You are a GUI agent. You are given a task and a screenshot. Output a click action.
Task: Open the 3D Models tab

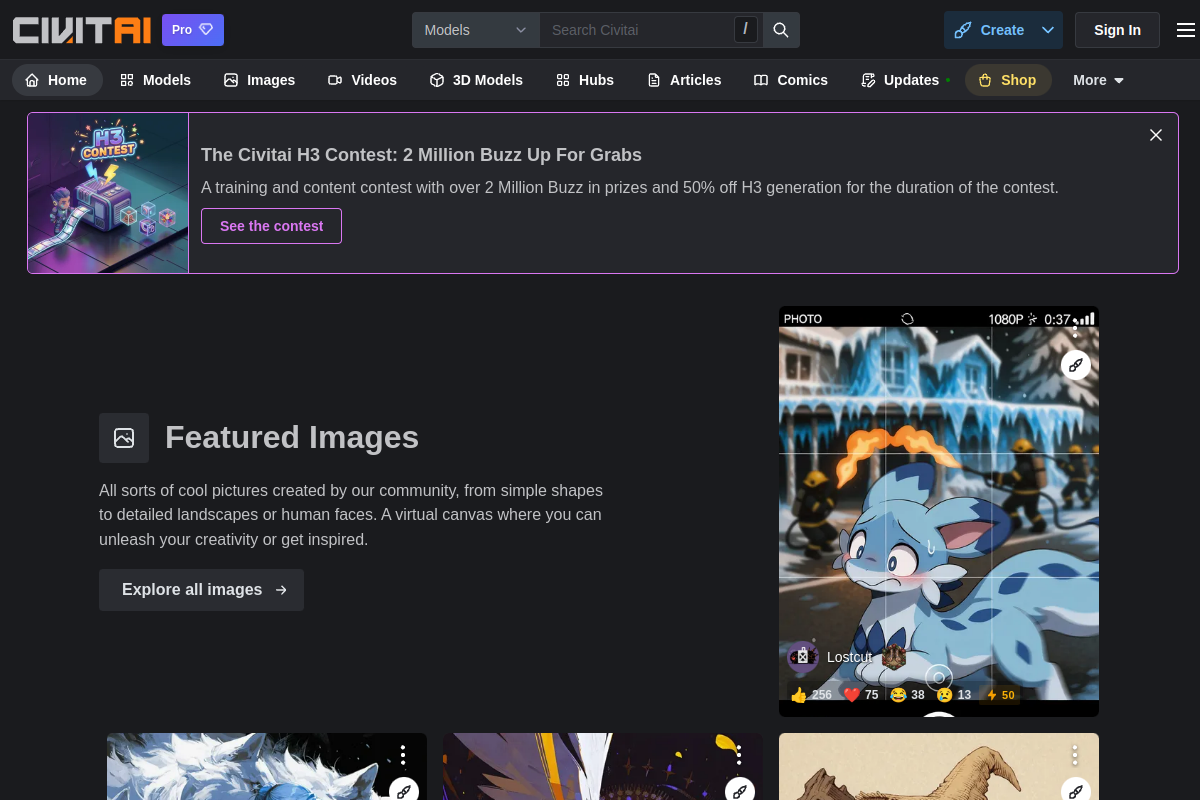point(476,80)
